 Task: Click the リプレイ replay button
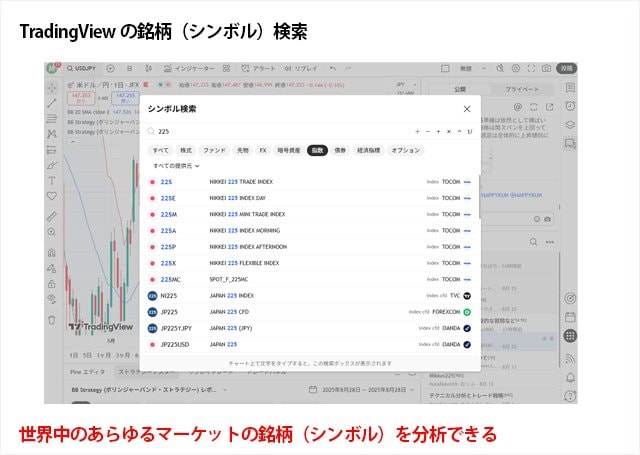pyautogui.click(x=301, y=69)
